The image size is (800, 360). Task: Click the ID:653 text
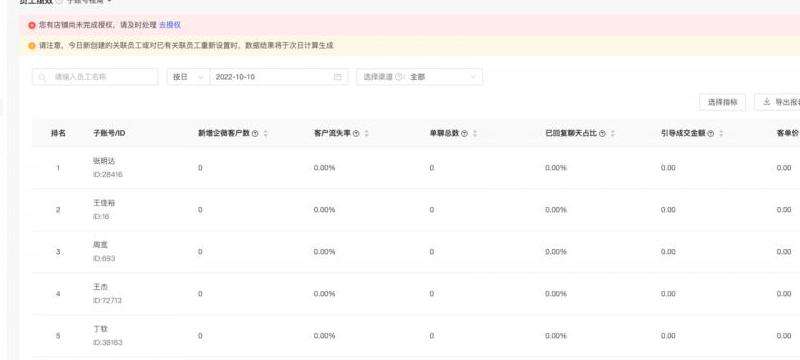104,259
